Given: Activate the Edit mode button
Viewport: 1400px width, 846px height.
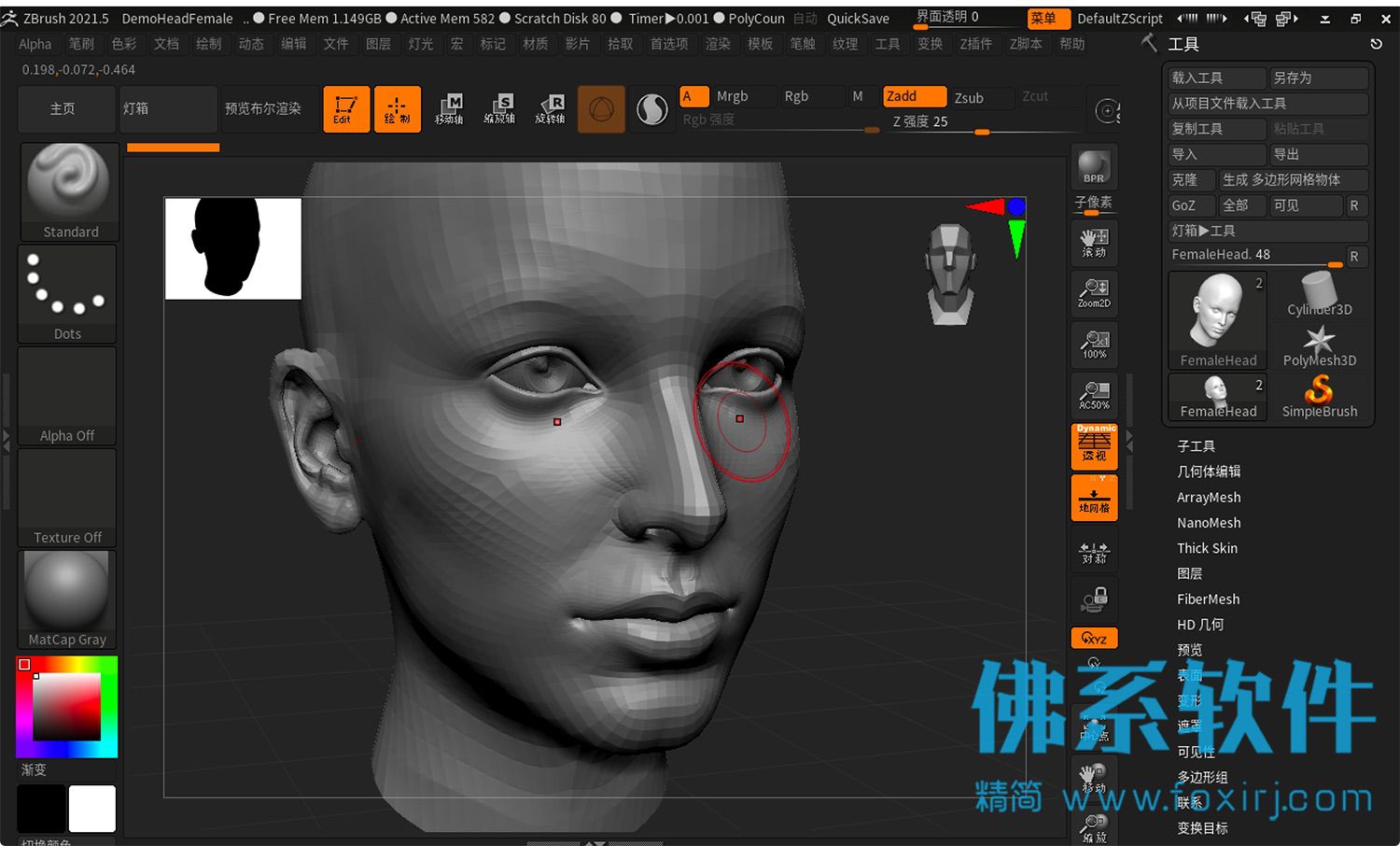Looking at the screenshot, I should click(346, 109).
